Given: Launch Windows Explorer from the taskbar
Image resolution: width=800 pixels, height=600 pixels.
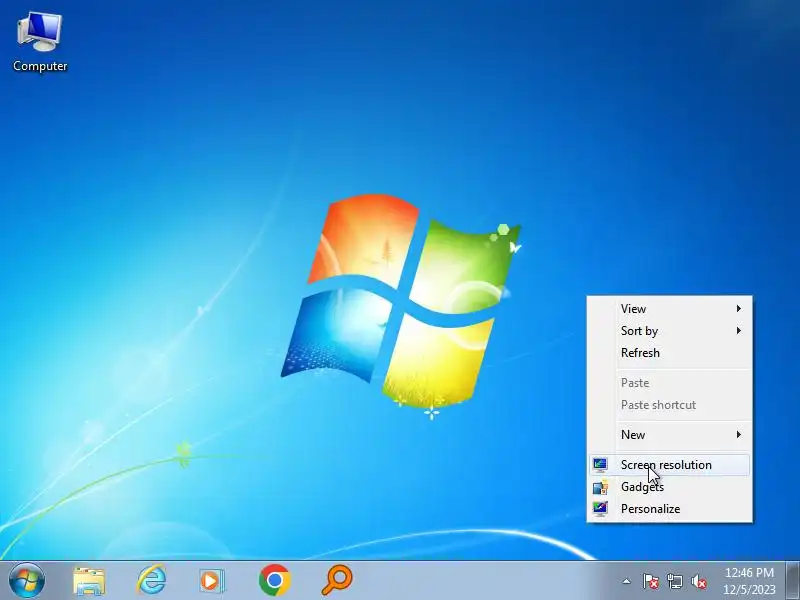Looking at the screenshot, I should point(89,581).
